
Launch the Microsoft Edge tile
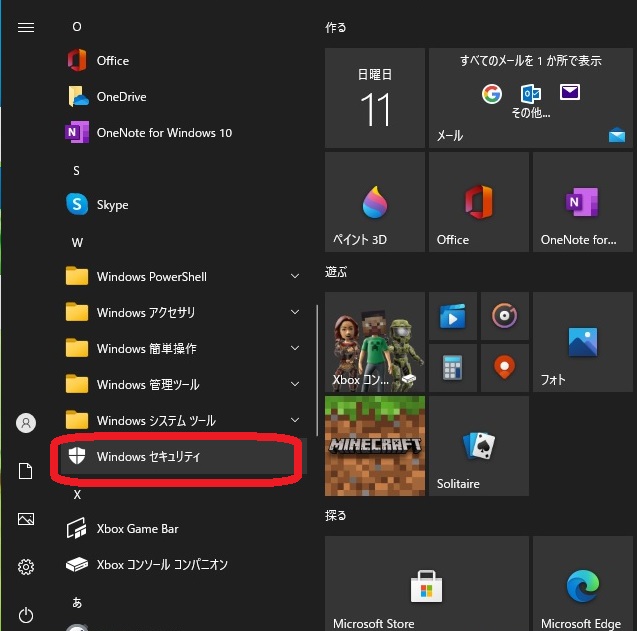583,583
